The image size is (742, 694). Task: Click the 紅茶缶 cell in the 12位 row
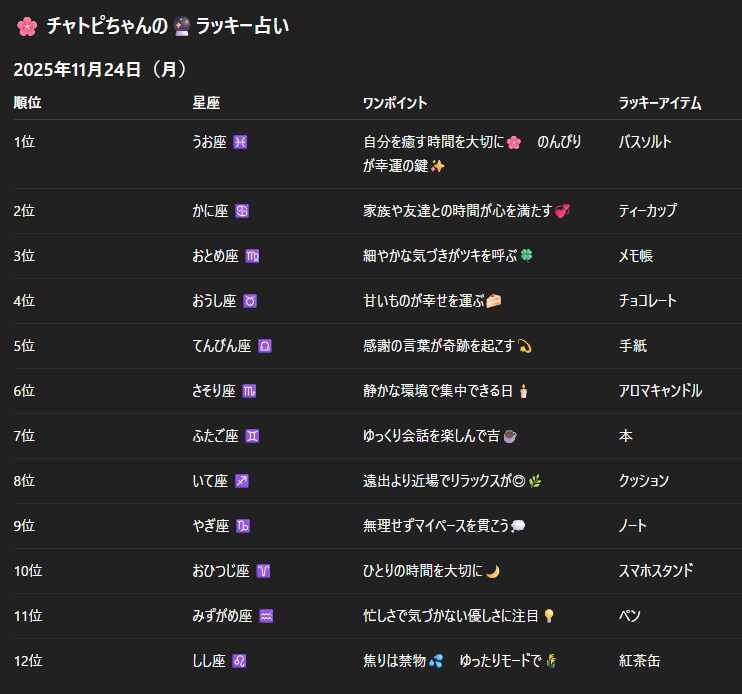click(639, 661)
